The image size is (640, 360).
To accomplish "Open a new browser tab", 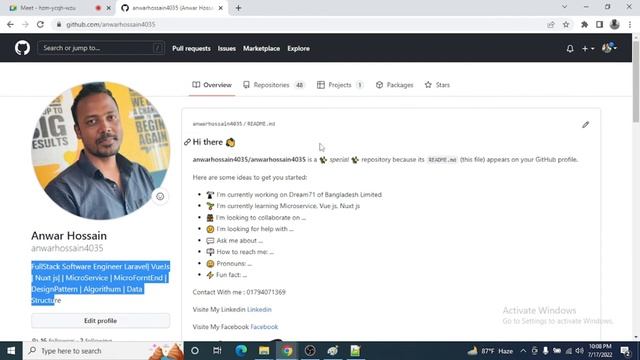I will (x=238, y=8).
